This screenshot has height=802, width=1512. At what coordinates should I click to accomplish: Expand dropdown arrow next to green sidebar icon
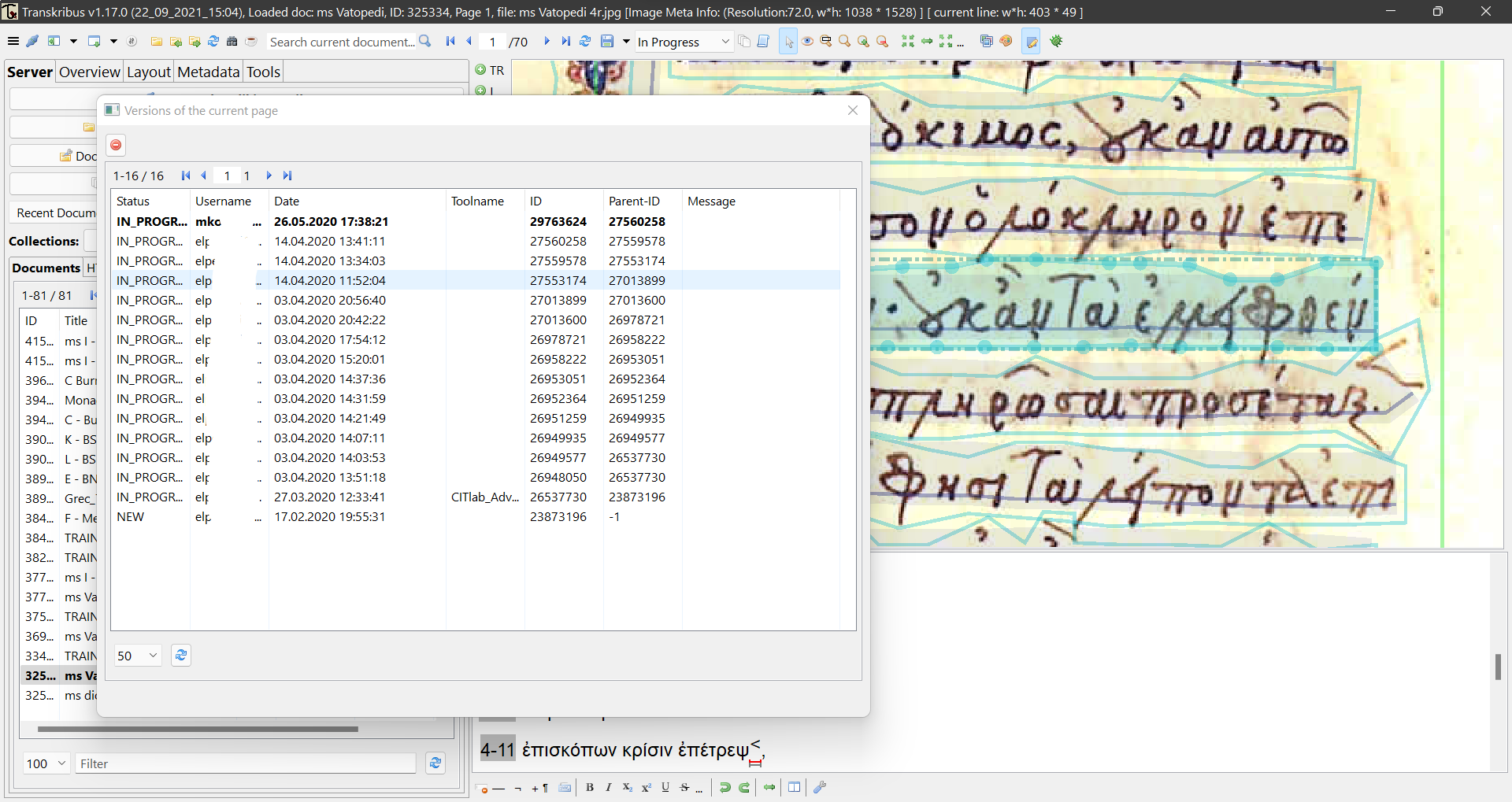coord(73,41)
